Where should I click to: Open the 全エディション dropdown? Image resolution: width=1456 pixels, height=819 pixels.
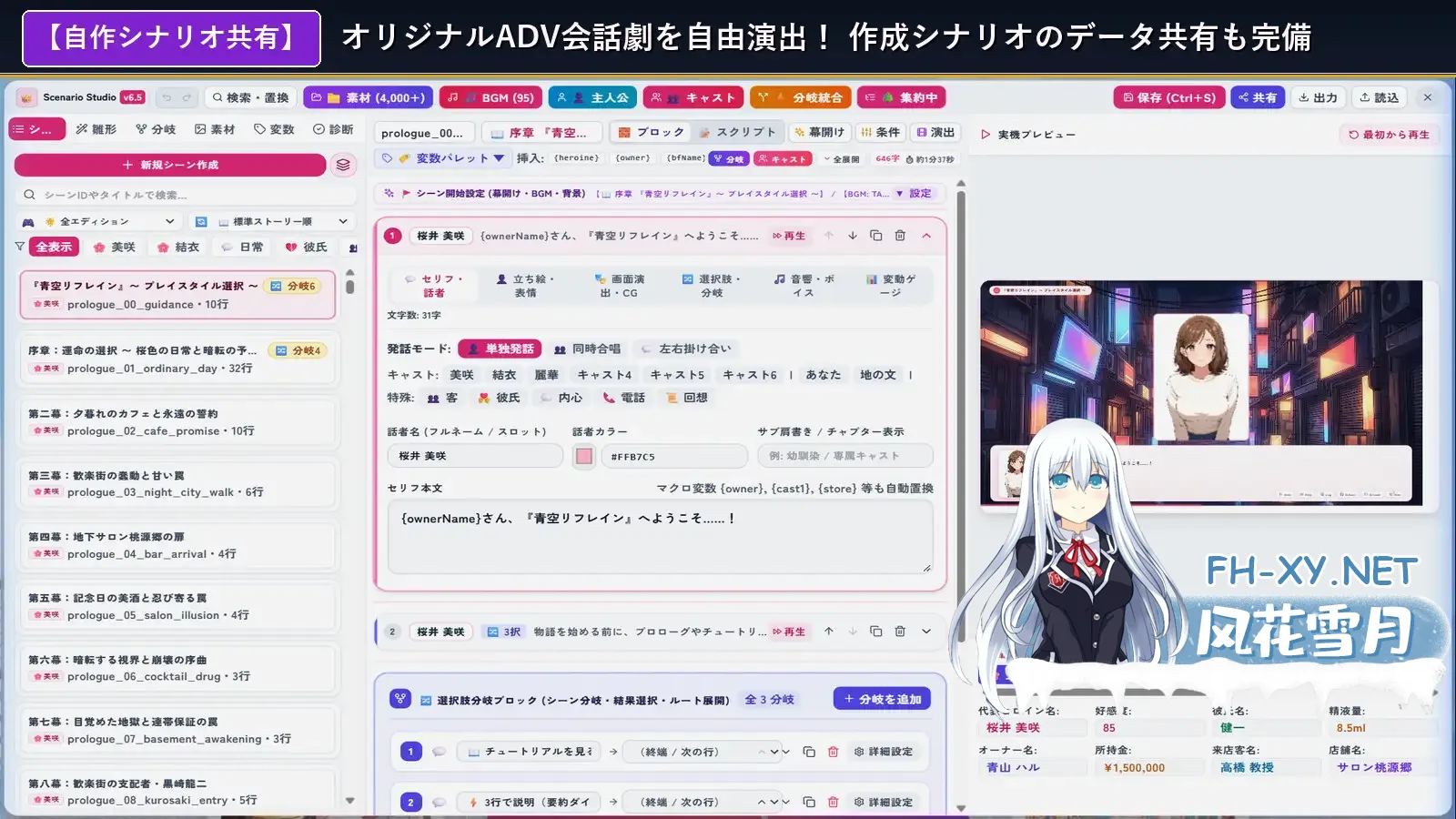[x=99, y=221]
